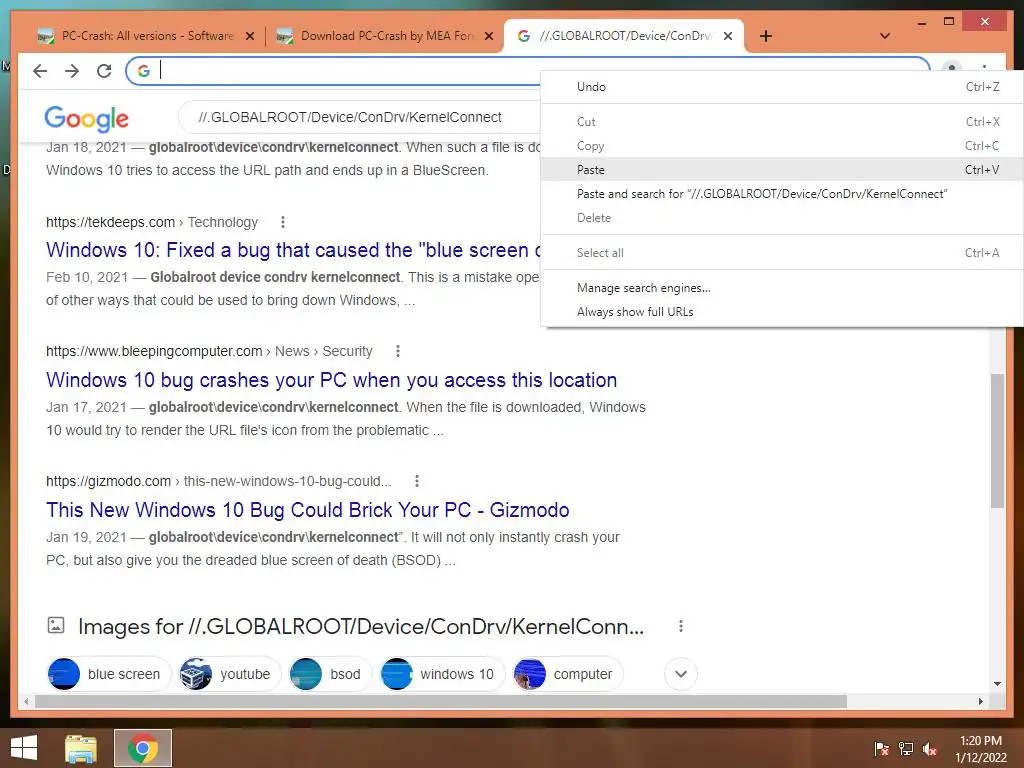Open the gizmodo result three-dot menu

(417, 481)
